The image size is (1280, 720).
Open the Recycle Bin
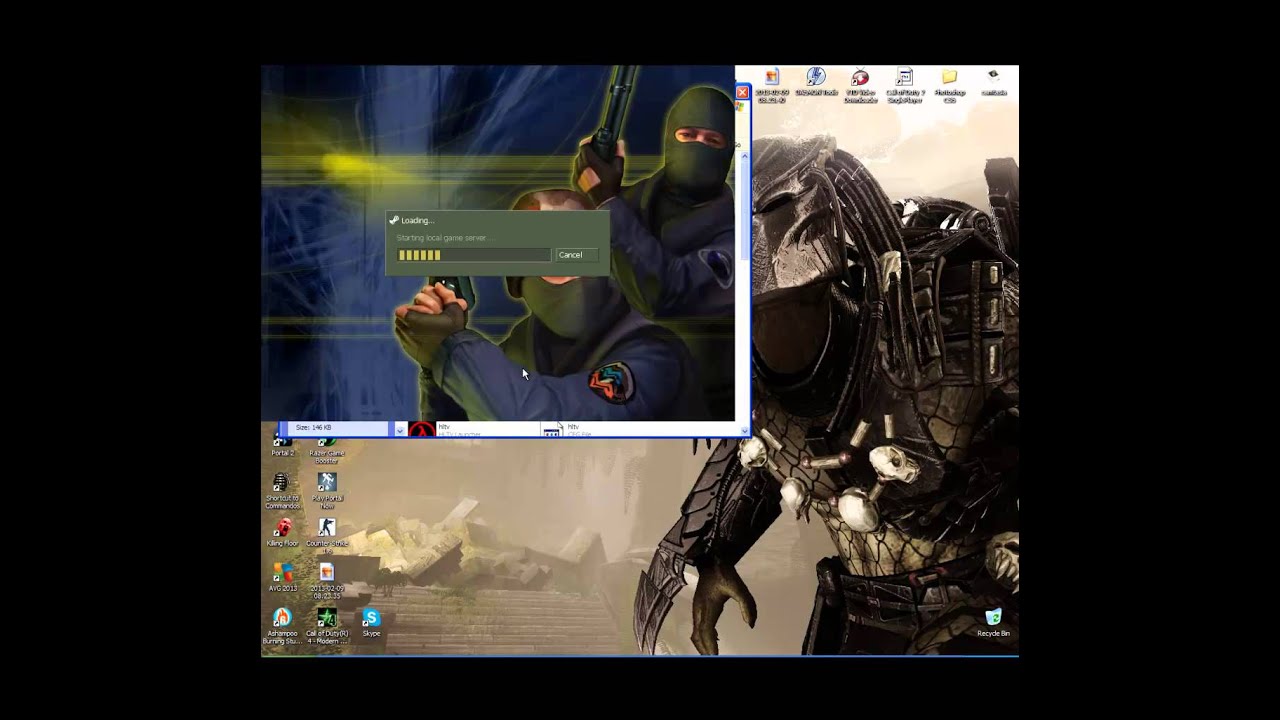pyautogui.click(x=993, y=623)
